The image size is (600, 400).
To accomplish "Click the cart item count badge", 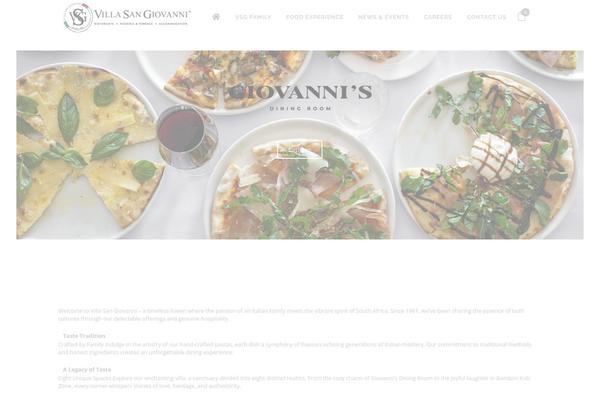I will [x=525, y=12].
